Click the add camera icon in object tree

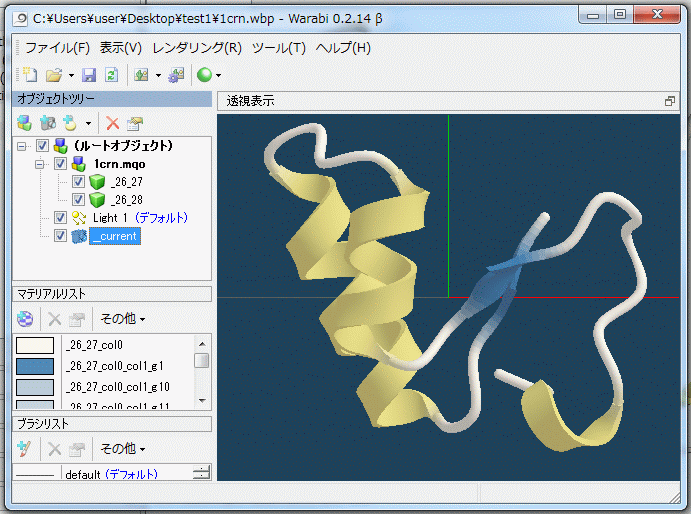47,123
